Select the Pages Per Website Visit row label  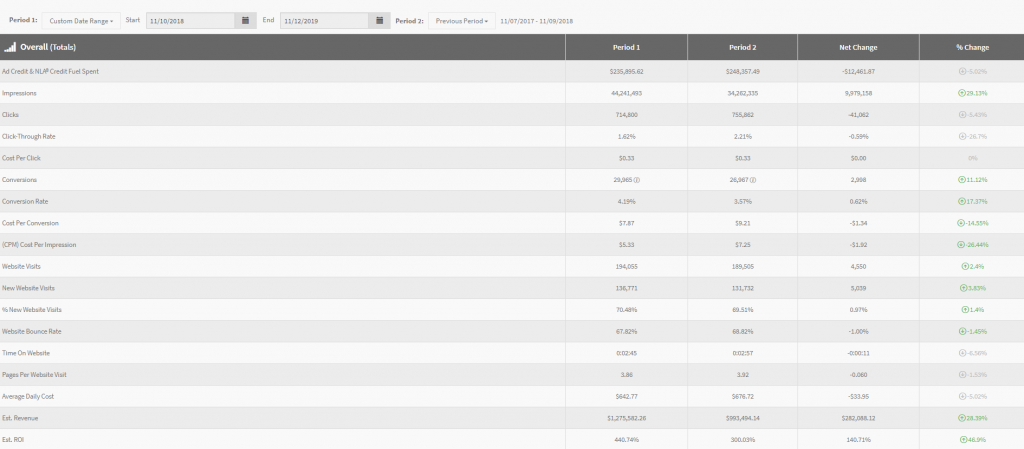point(34,375)
